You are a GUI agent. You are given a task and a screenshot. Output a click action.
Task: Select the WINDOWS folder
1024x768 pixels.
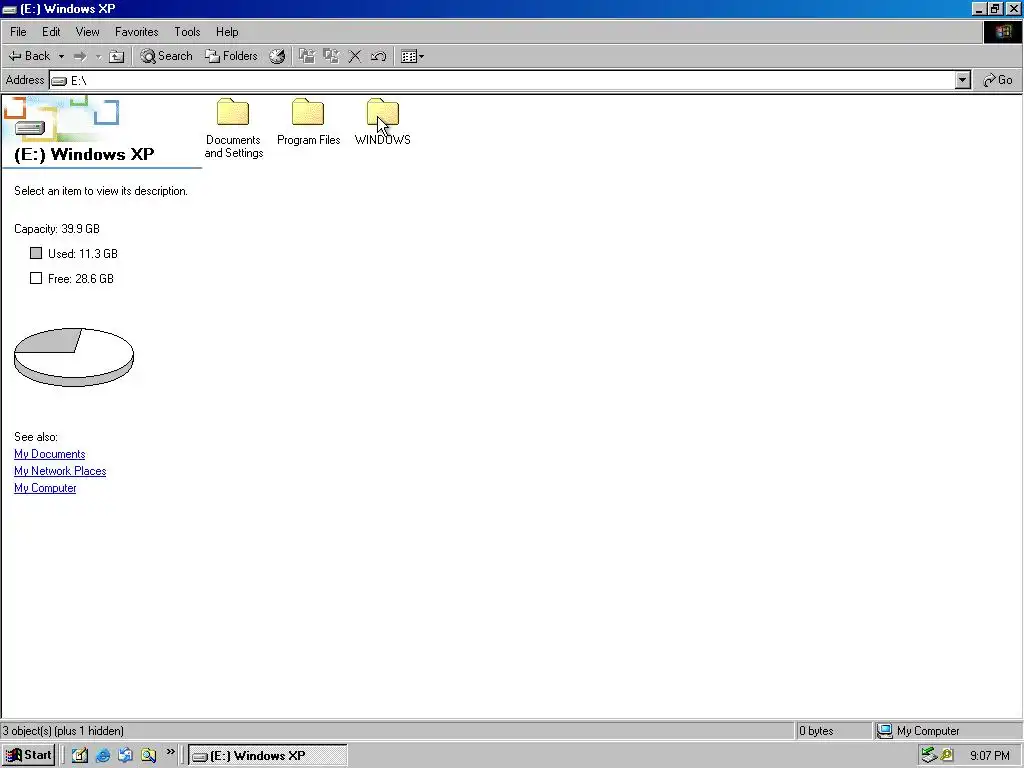[383, 123]
